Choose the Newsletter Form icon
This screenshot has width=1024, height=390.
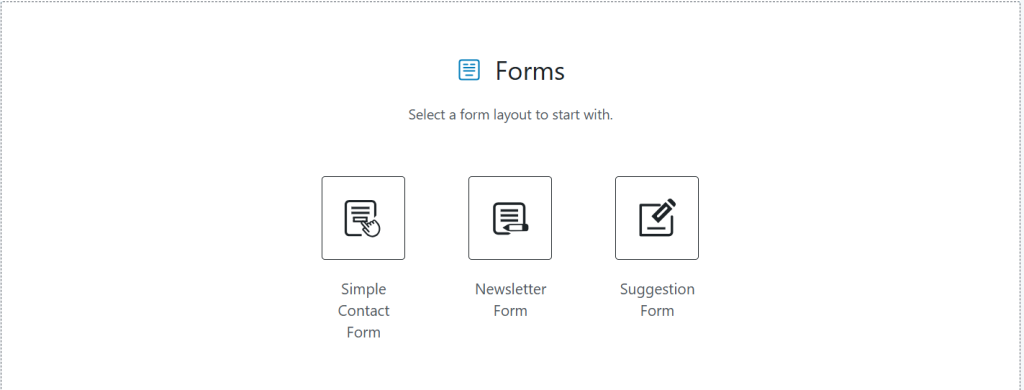coord(510,218)
